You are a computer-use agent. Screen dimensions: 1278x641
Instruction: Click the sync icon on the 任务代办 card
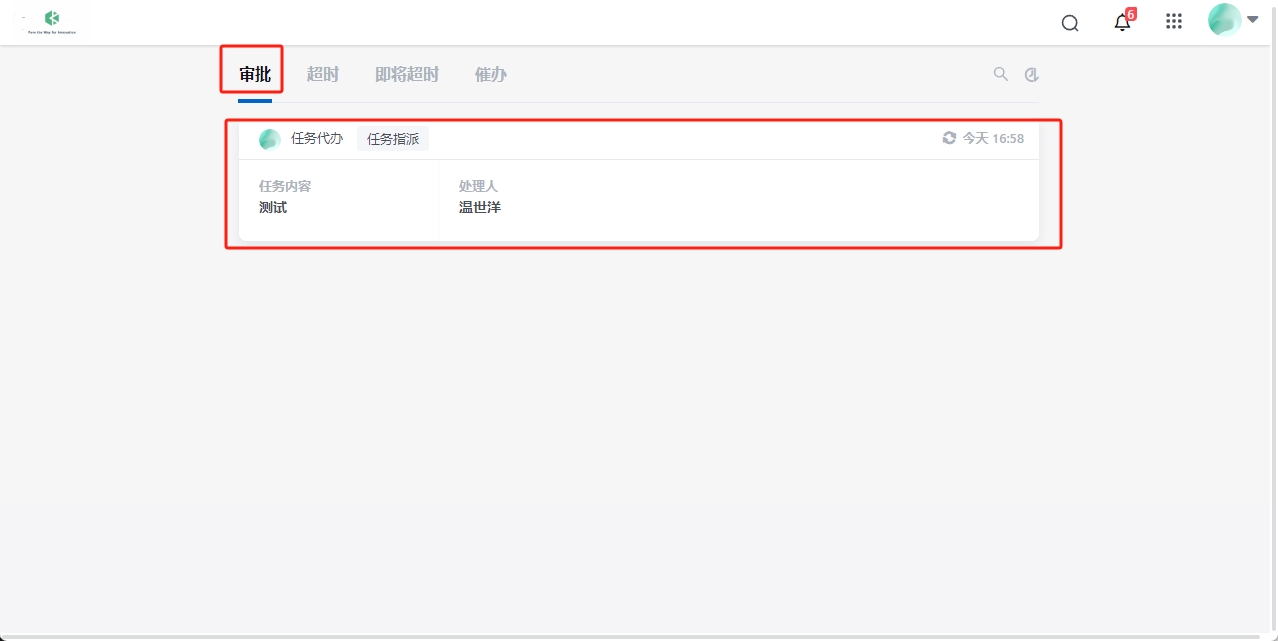click(948, 138)
